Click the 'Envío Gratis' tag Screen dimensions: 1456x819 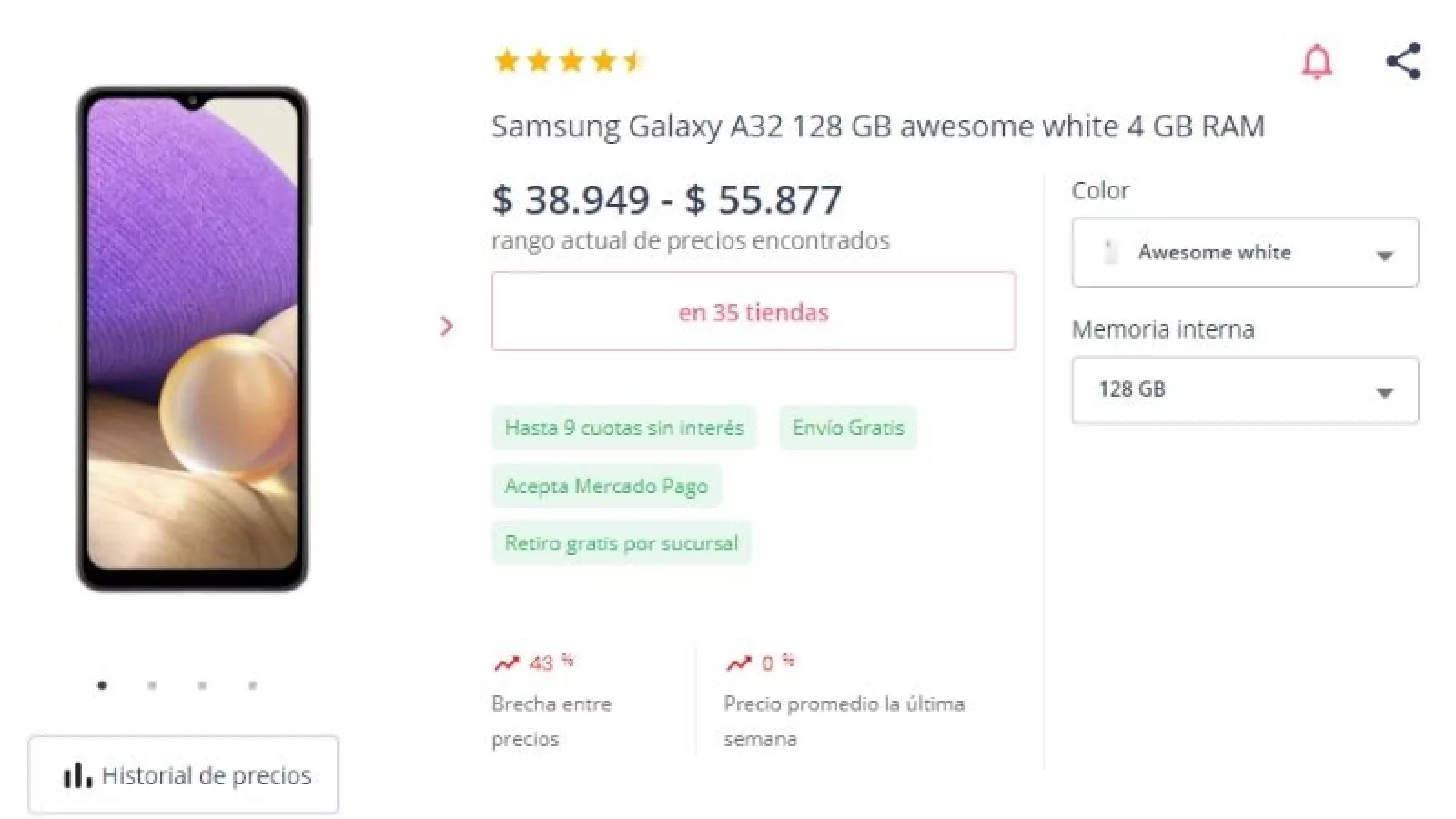pyautogui.click(x=847, y=428)
